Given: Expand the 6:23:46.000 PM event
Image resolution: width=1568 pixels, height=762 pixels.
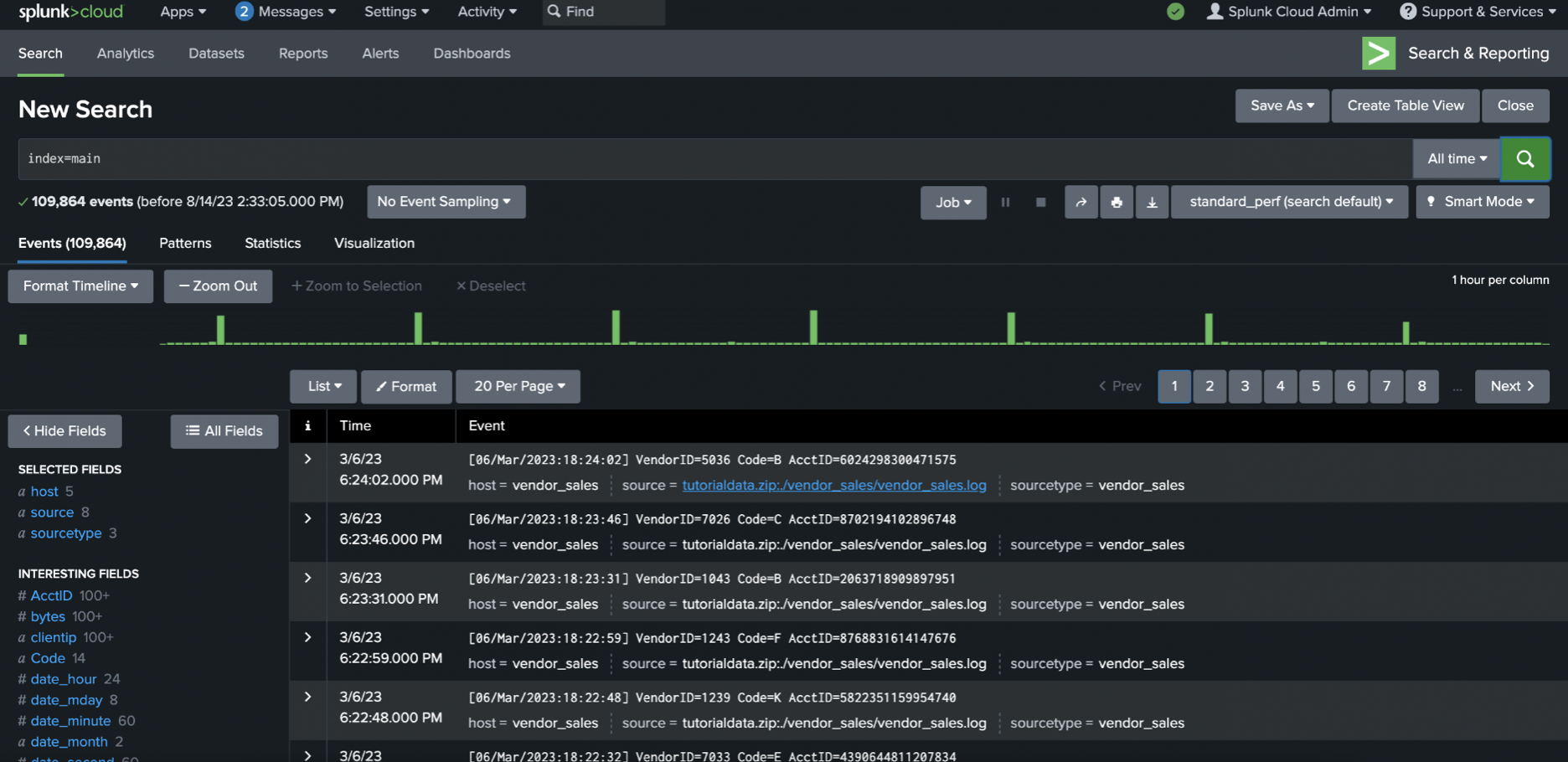Looking at the screenshot, I should (307, 518).
